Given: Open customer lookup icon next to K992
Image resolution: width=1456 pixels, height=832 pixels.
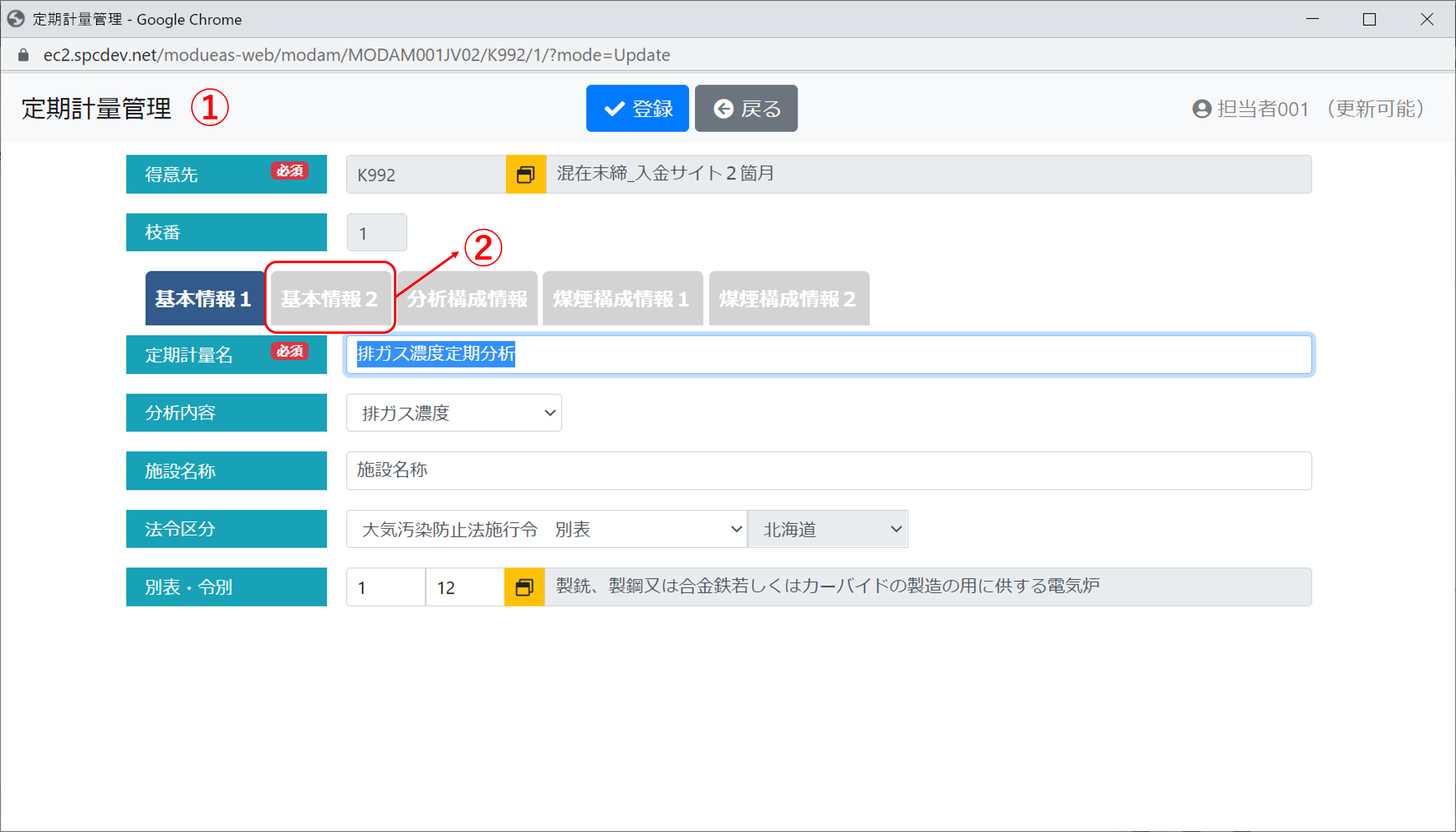Looking at the screenshot, I should (526, 174).
